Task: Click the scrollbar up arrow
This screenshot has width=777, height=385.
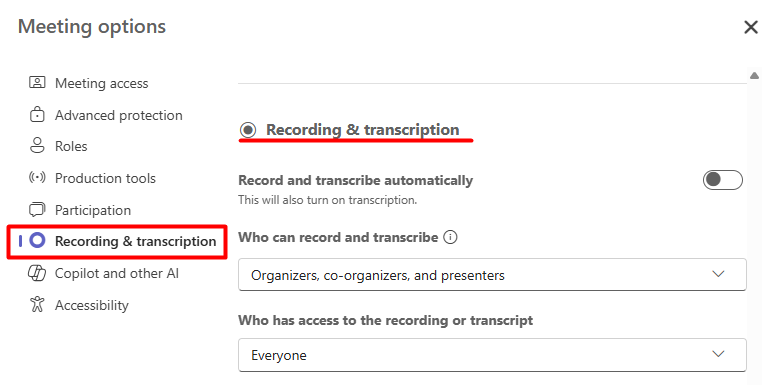Action: [754, 76]
